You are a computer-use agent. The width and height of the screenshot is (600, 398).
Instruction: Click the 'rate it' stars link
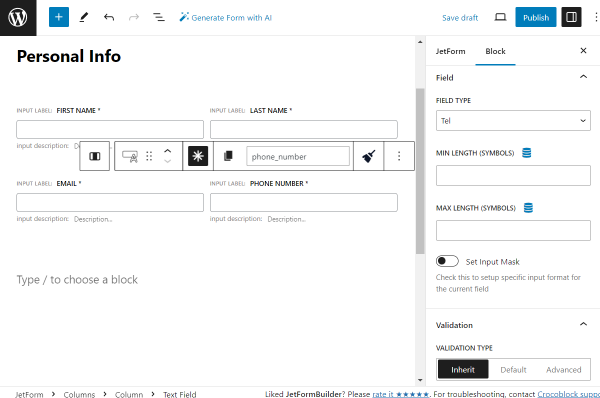point(401,394)
